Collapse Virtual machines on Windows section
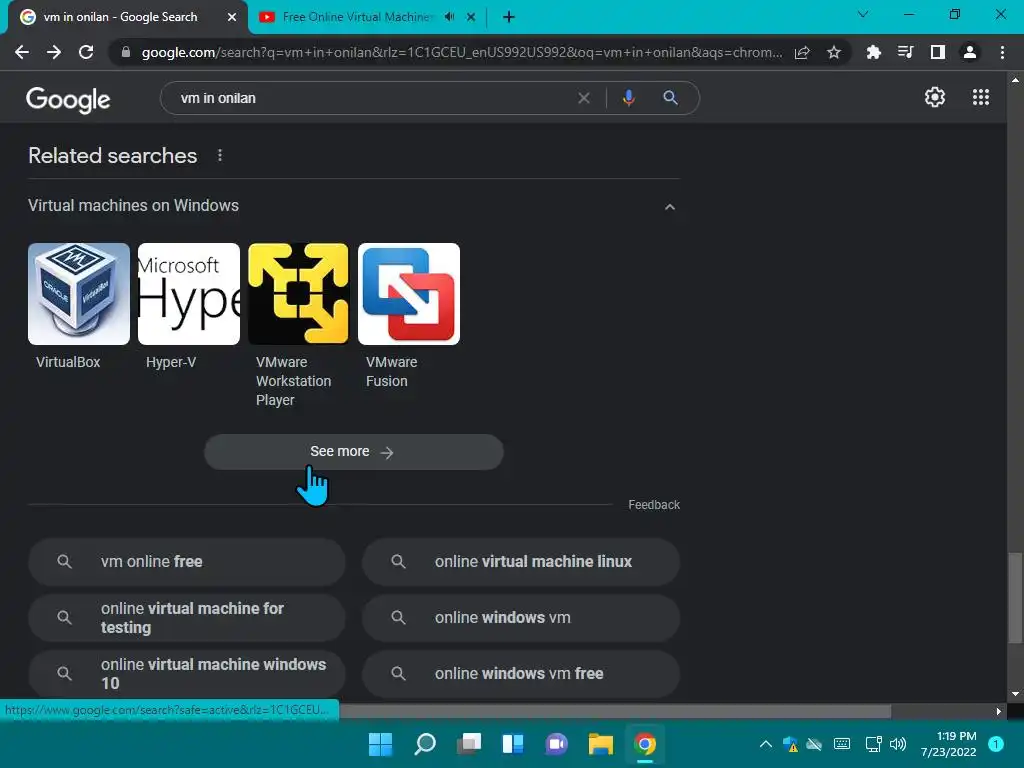 pyautogui.click(x=669, y=207)
